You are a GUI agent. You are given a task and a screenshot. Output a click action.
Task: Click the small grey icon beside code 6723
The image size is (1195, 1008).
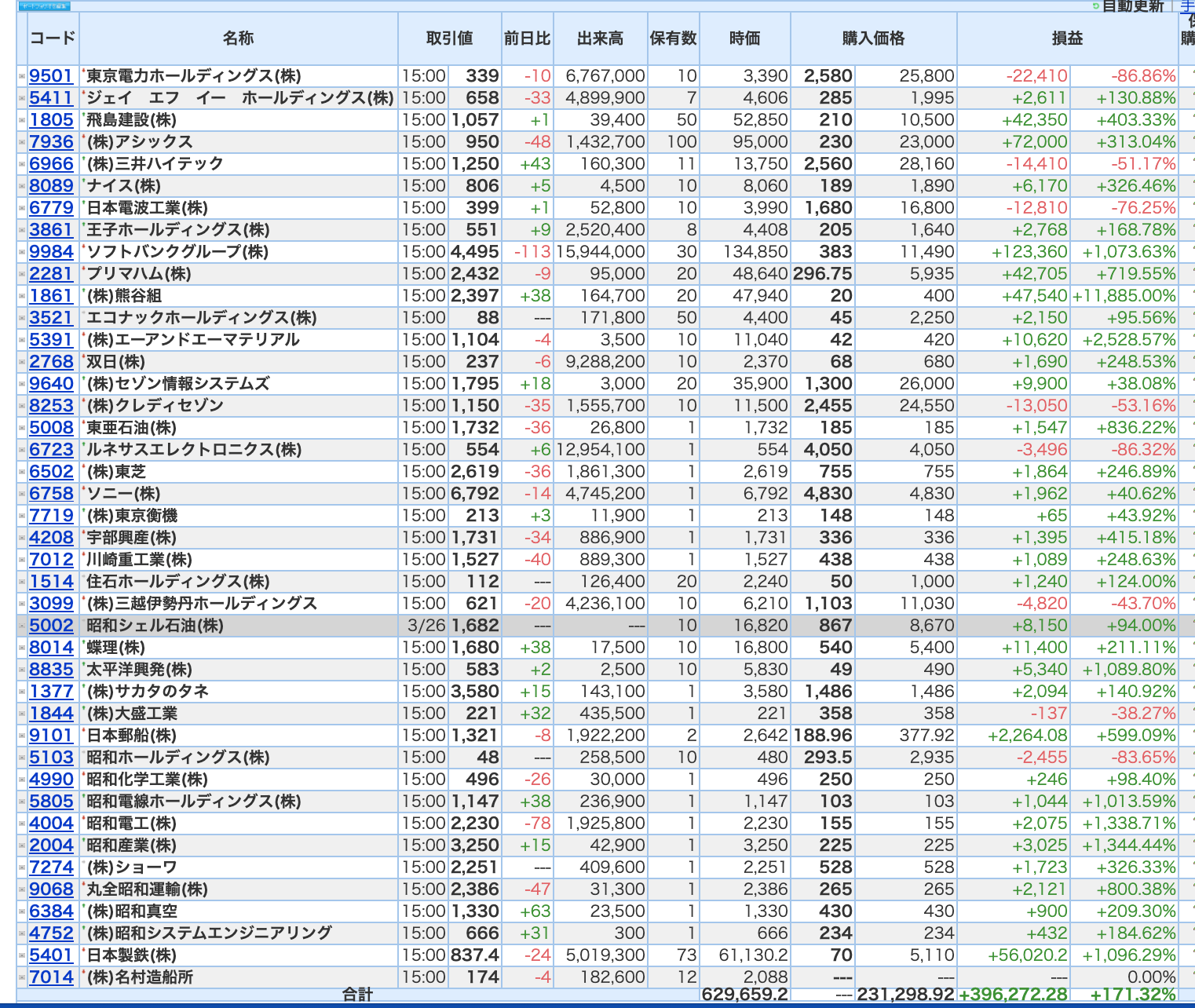coord(22,450)
